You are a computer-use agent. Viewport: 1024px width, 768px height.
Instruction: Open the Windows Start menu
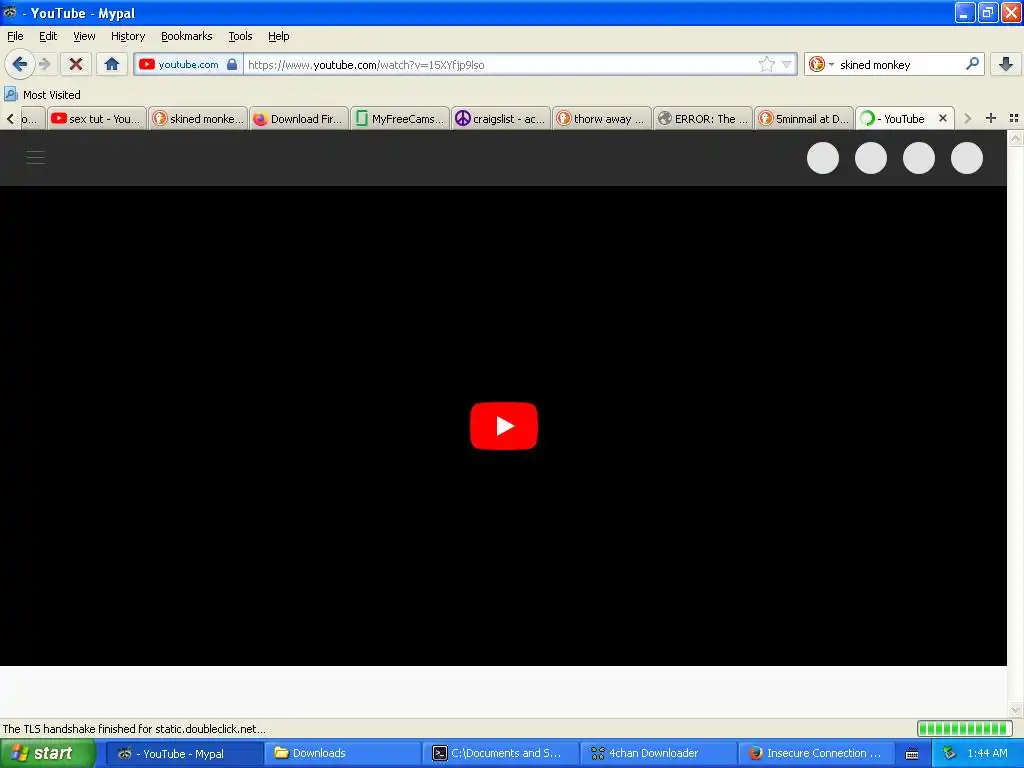point(48,753)
